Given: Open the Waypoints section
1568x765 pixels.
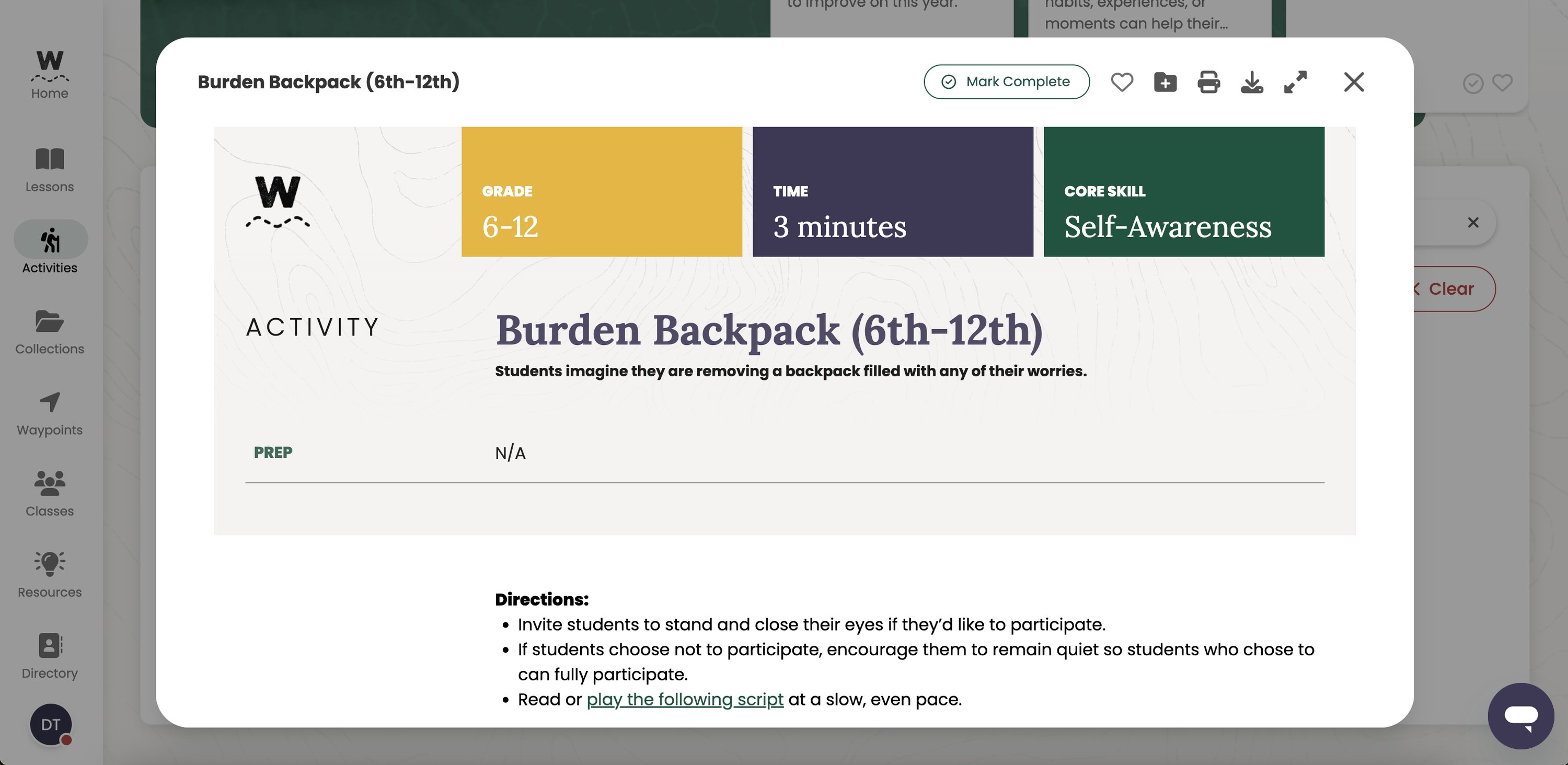Looking at the screenshot, I should tap(49, 413).
